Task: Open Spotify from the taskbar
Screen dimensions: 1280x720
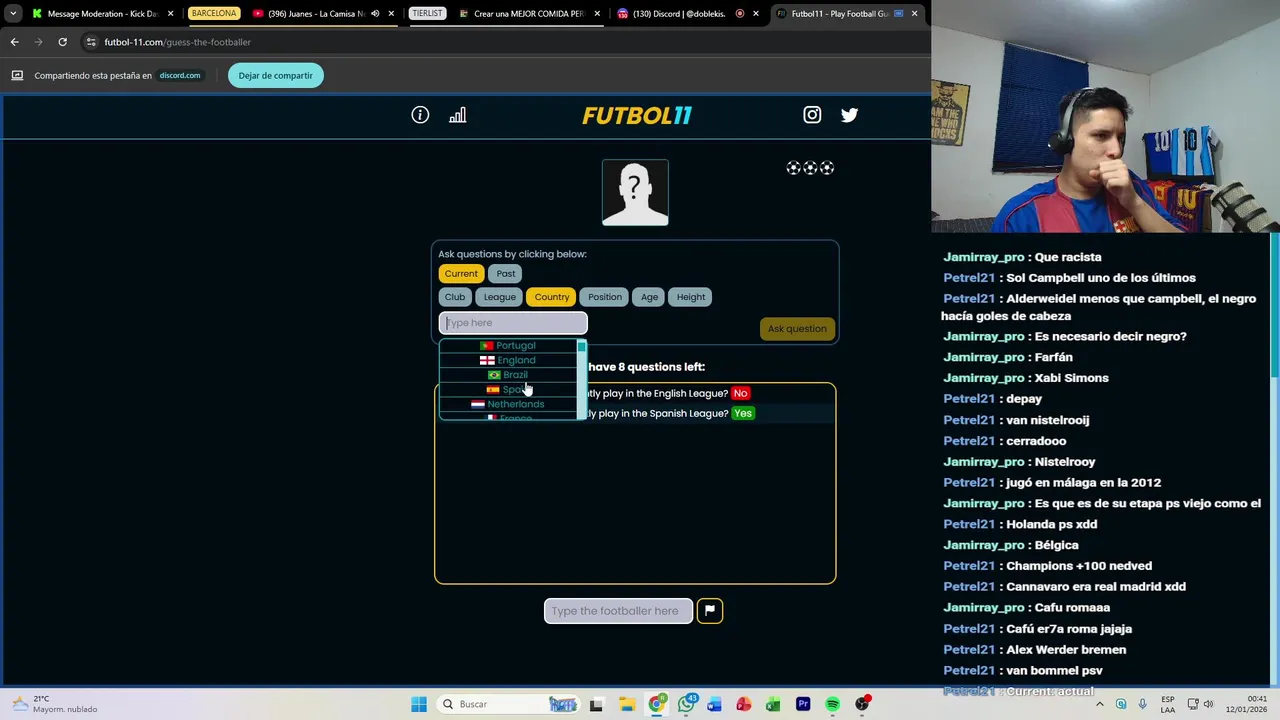Action: coord(832,704)
